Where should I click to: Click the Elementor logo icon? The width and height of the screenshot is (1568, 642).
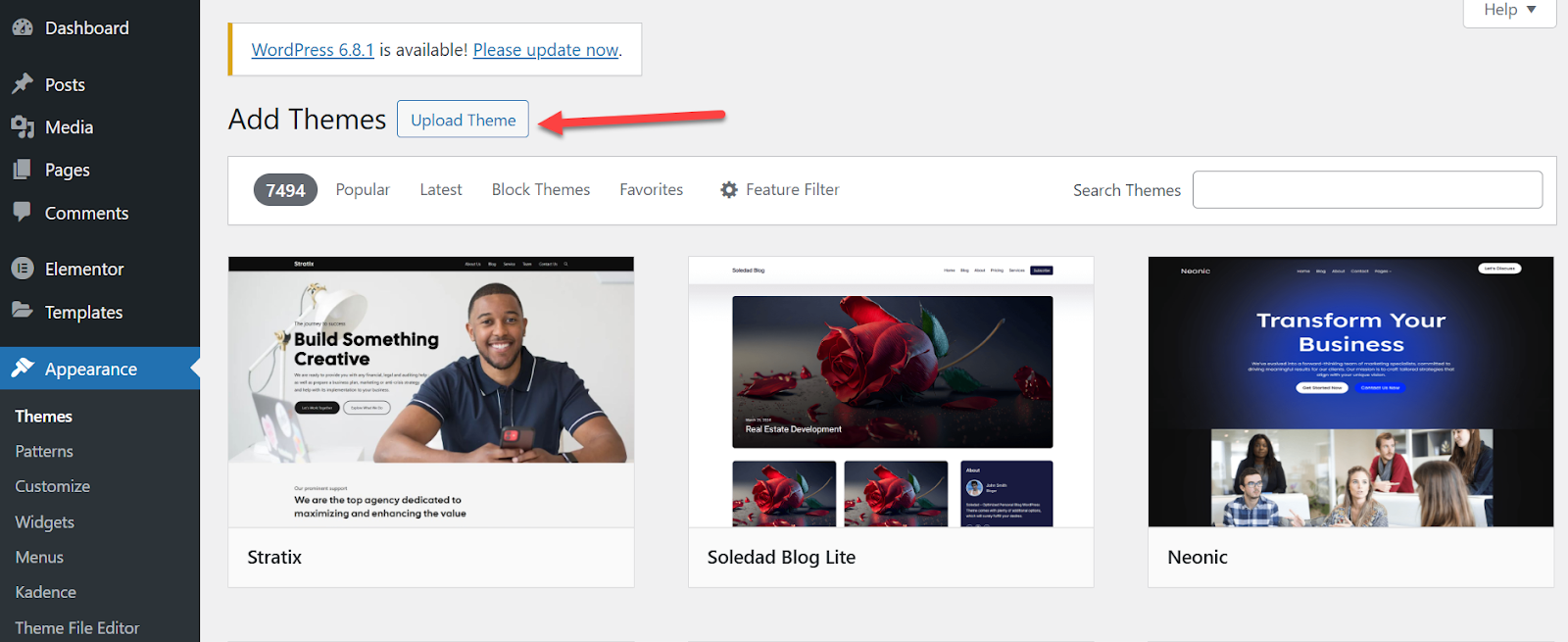pos(23,268)
